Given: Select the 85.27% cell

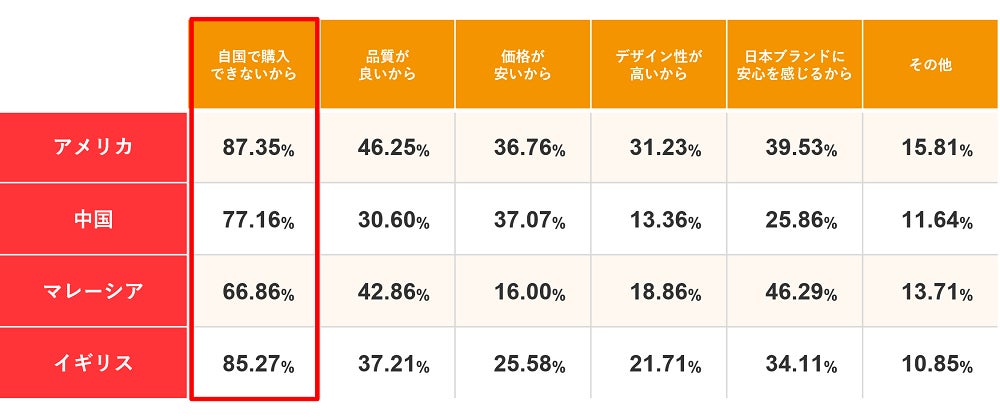Looking at the screenshot, I should point(257,363).
